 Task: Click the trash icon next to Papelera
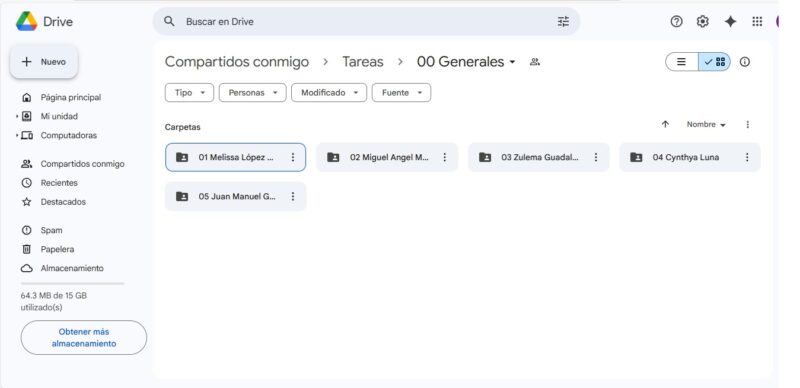click(x=27, y=249)
